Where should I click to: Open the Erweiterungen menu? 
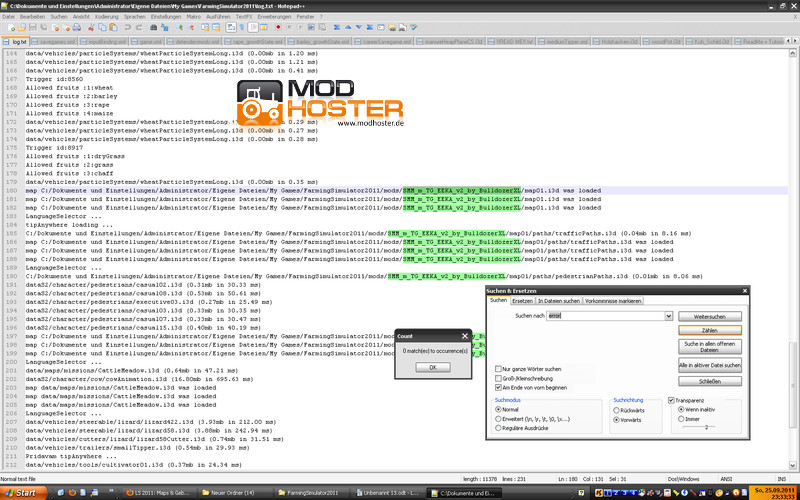tap(274, 17)
